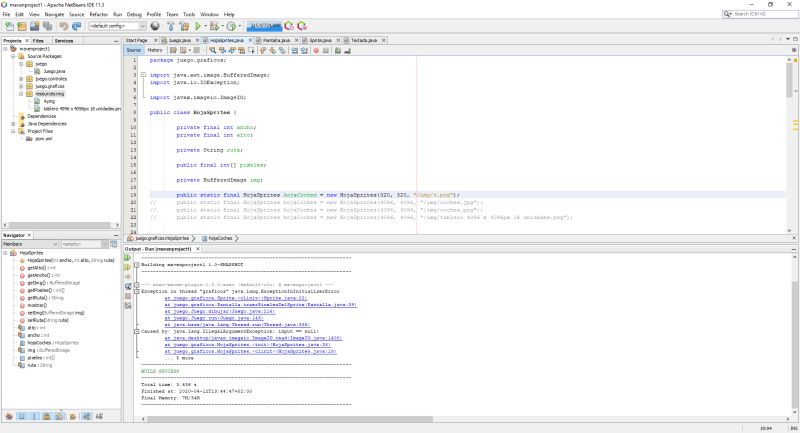
Task: Expand the Java Dependencies node
Action: 13,123
